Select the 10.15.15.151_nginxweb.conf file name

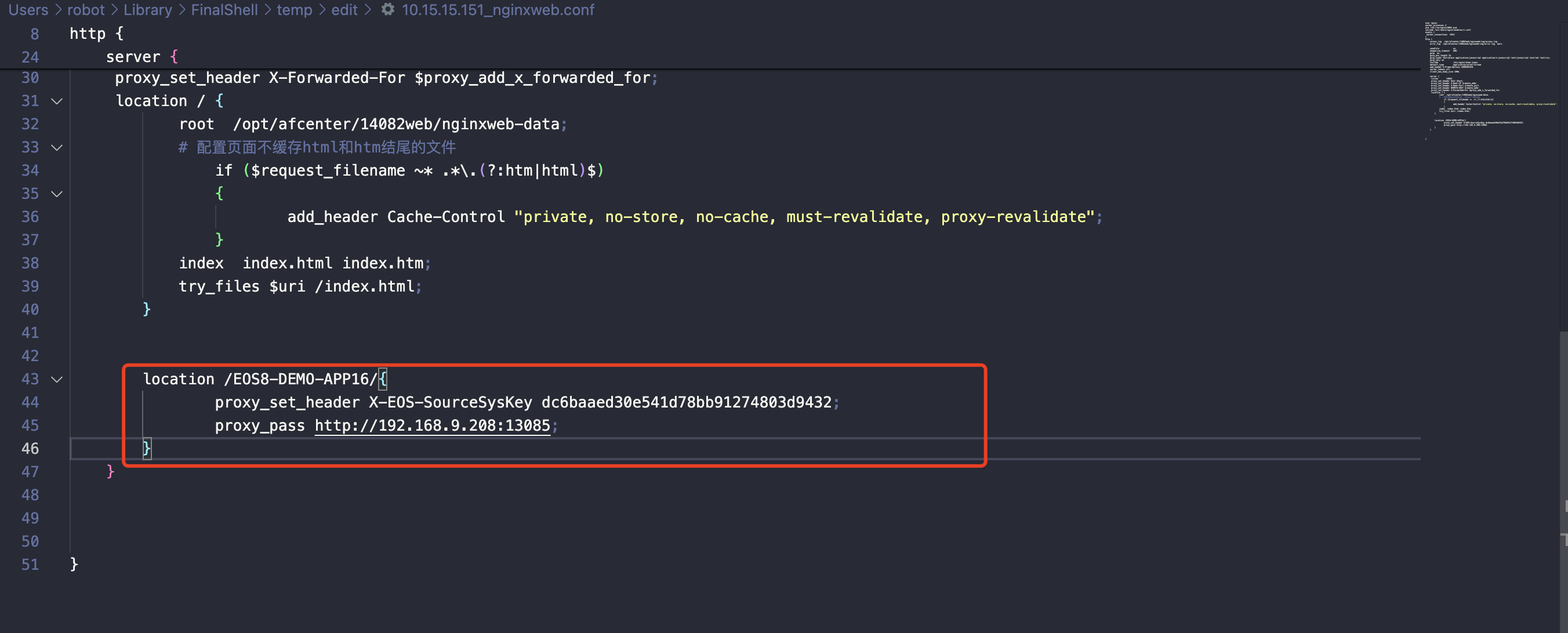[x=498, y=10]
